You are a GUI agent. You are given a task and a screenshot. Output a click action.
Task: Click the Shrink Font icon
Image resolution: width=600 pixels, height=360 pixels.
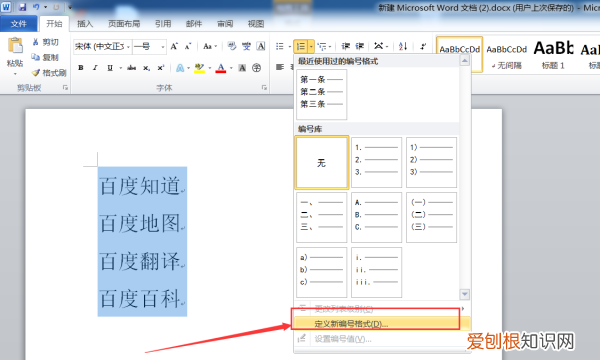(188, 46)
